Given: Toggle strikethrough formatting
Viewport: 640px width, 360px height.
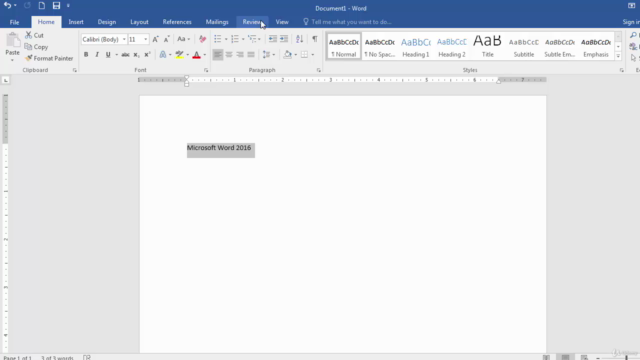Looking at the screenshot, I should (x=125, y=54).
